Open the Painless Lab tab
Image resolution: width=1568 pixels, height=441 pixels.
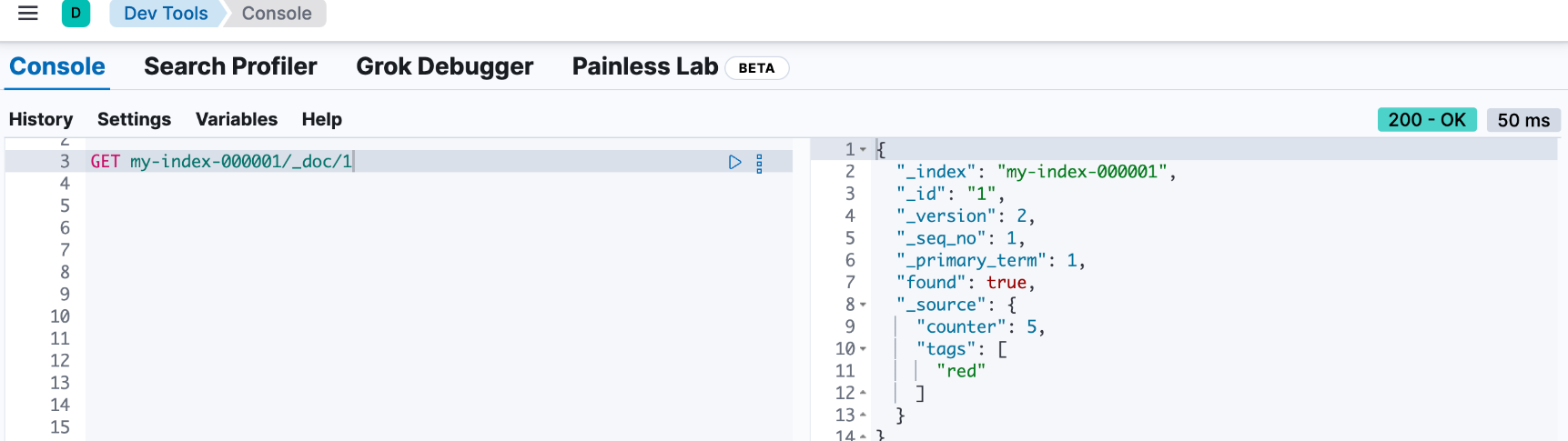point(644,66)
